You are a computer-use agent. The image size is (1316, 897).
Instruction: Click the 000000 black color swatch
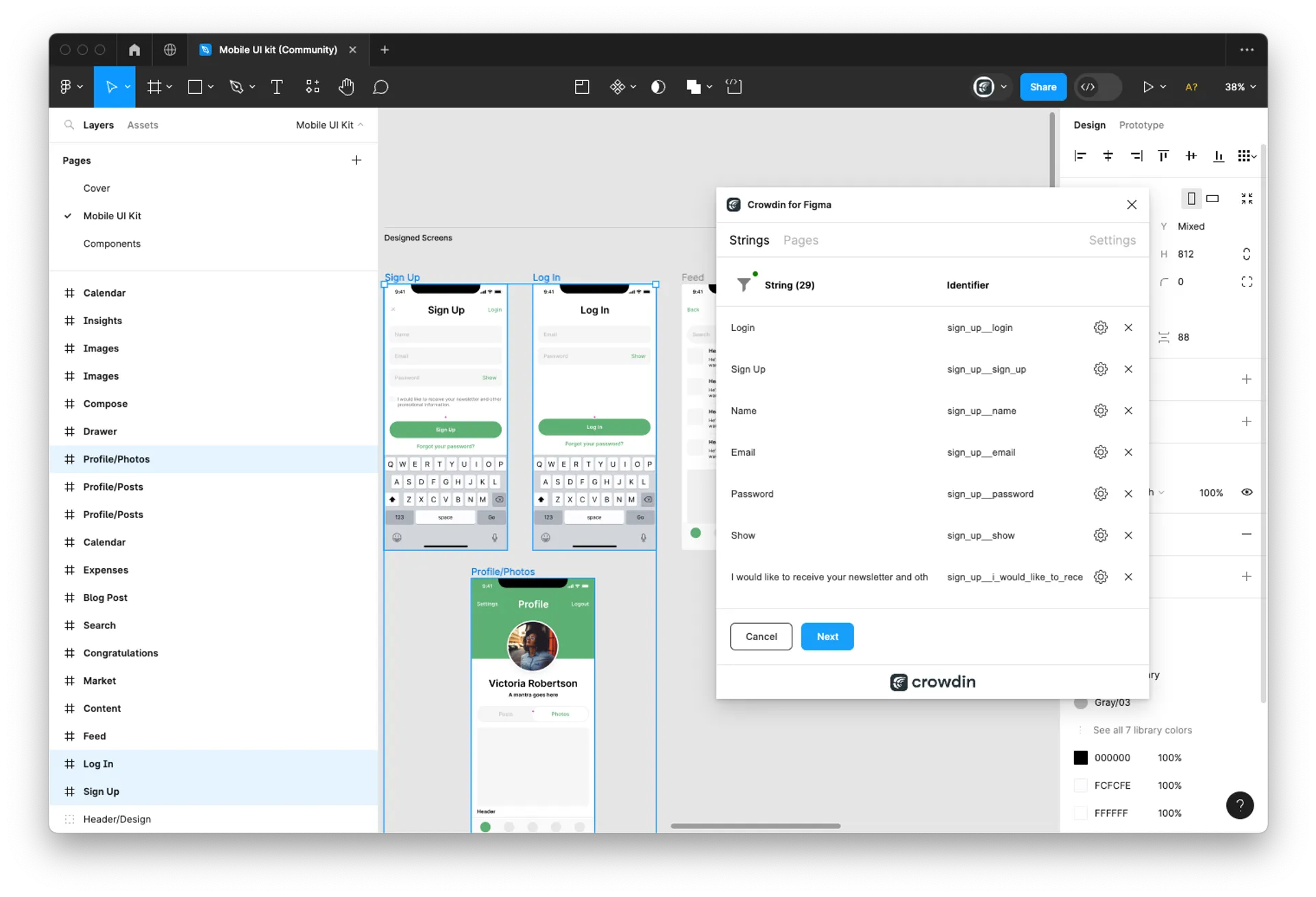pos(1080,757)
